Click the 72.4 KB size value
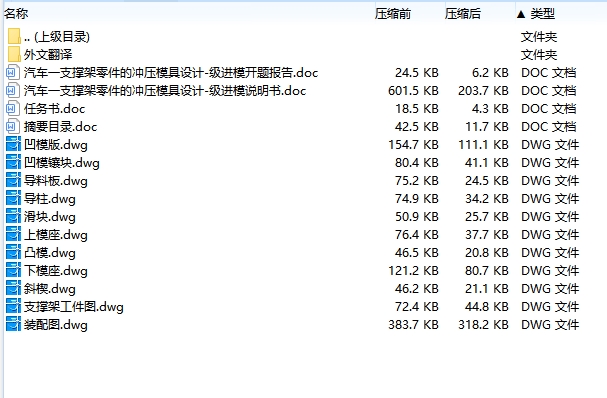607x398 pixels. [417, 306]
